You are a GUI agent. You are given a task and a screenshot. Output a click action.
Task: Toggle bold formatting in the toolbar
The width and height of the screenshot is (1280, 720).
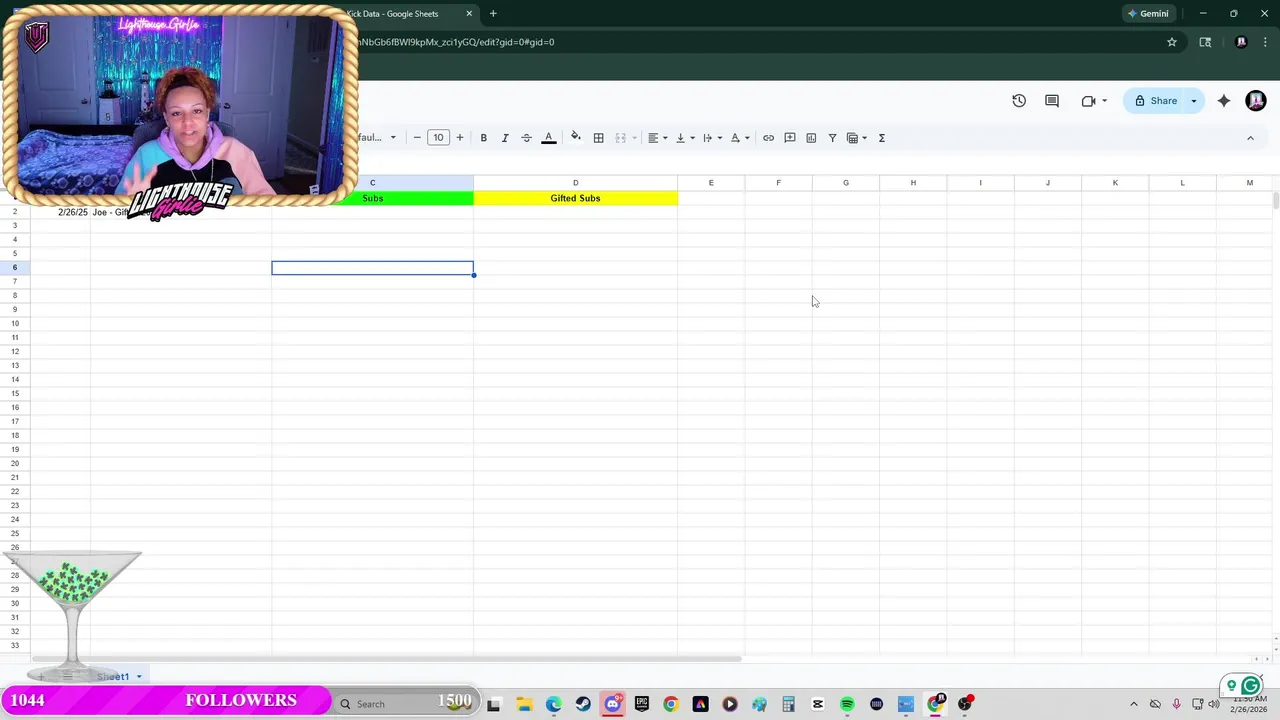point(483,138)
